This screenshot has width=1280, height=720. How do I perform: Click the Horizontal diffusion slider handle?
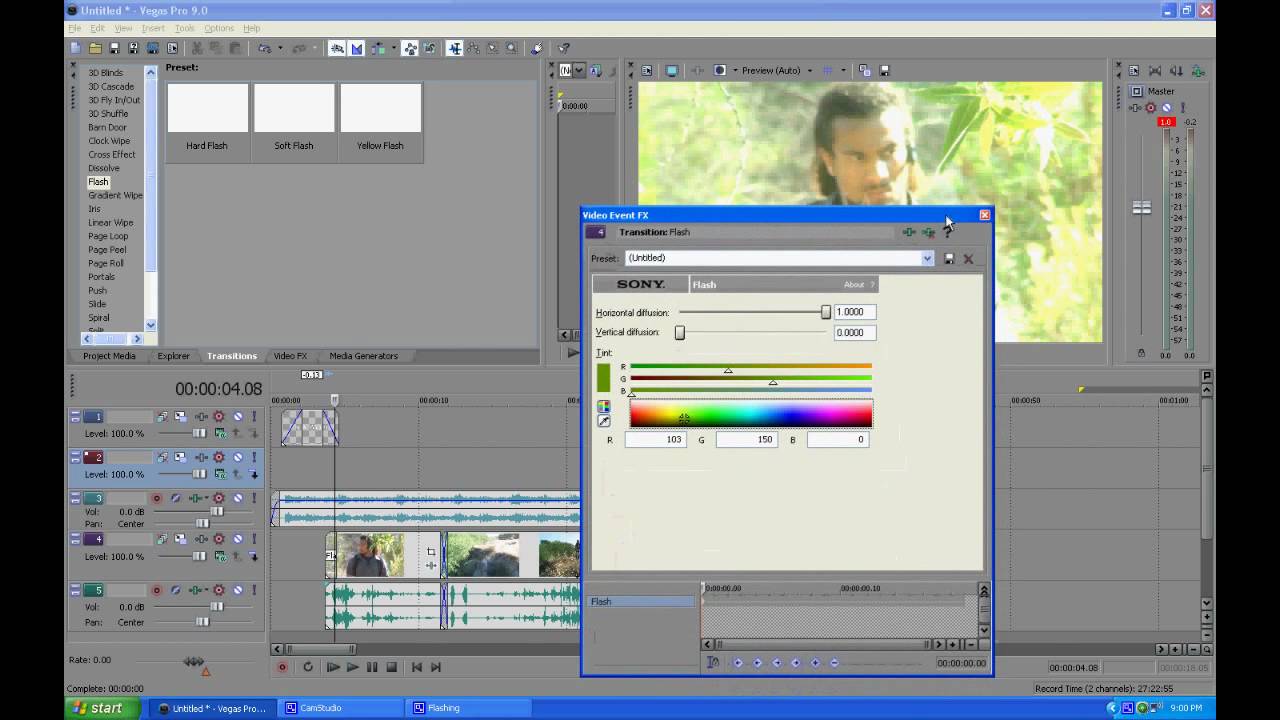click(826, 312)
